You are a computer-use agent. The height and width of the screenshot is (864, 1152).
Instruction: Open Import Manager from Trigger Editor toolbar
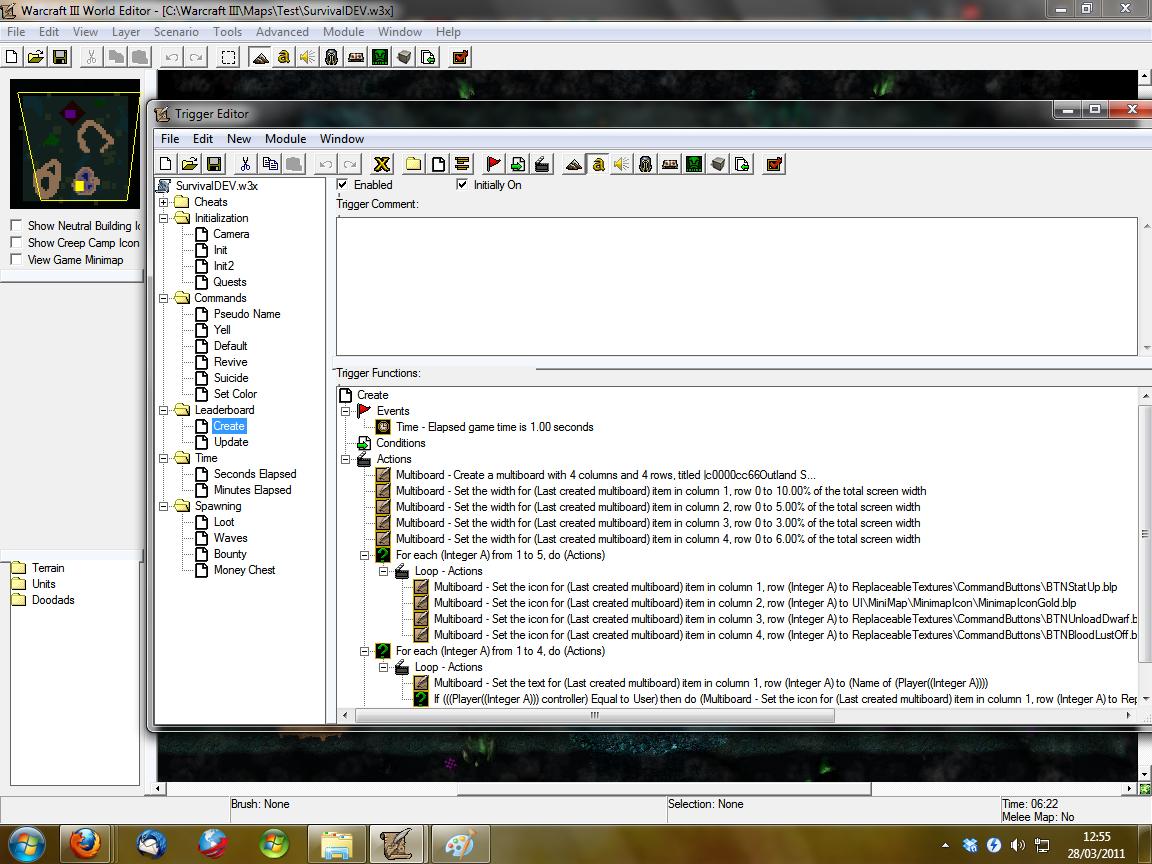point(743,164)
